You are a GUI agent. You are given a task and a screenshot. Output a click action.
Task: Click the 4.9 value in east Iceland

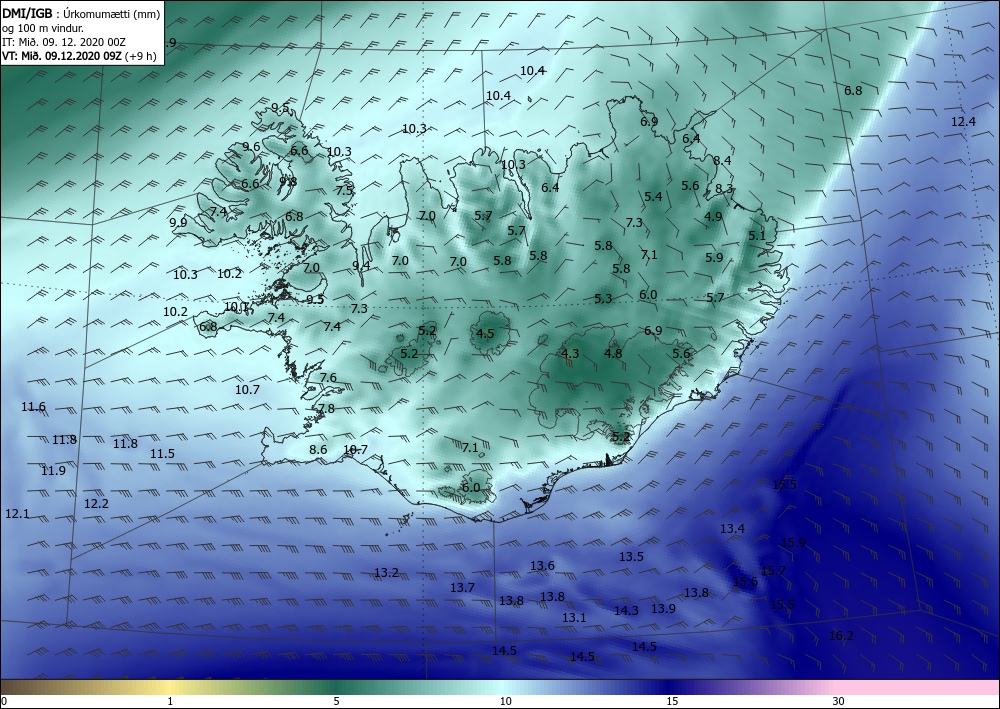[713, 216]
